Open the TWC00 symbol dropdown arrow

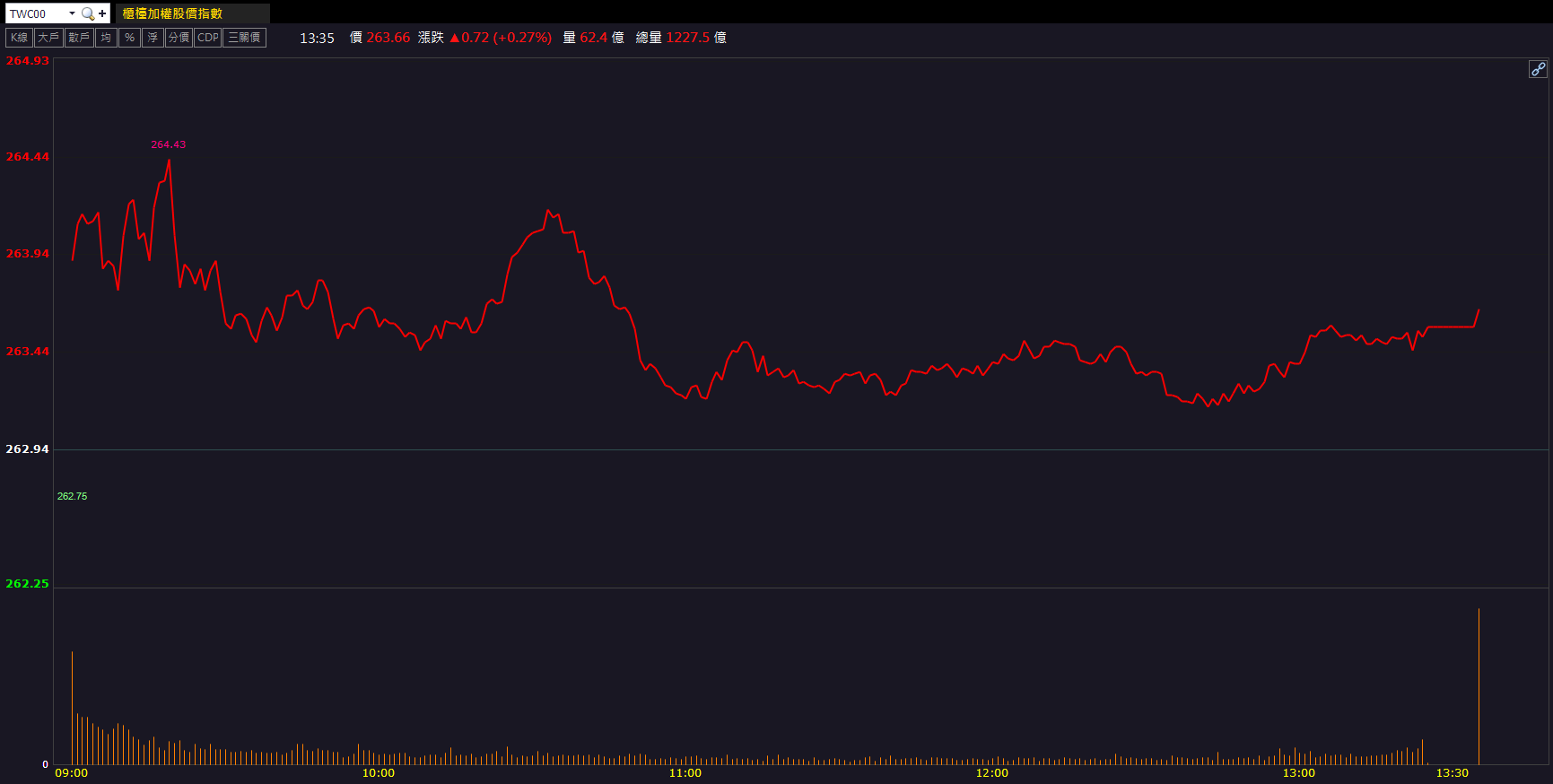(x=72, y=13)
